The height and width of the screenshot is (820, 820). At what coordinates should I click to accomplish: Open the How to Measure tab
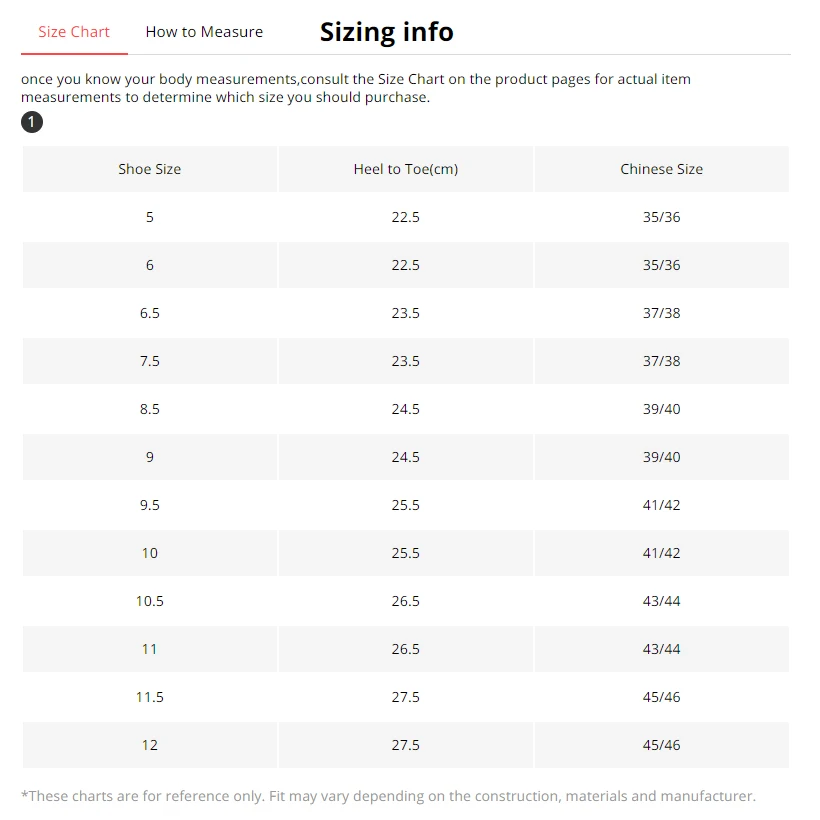204,32
